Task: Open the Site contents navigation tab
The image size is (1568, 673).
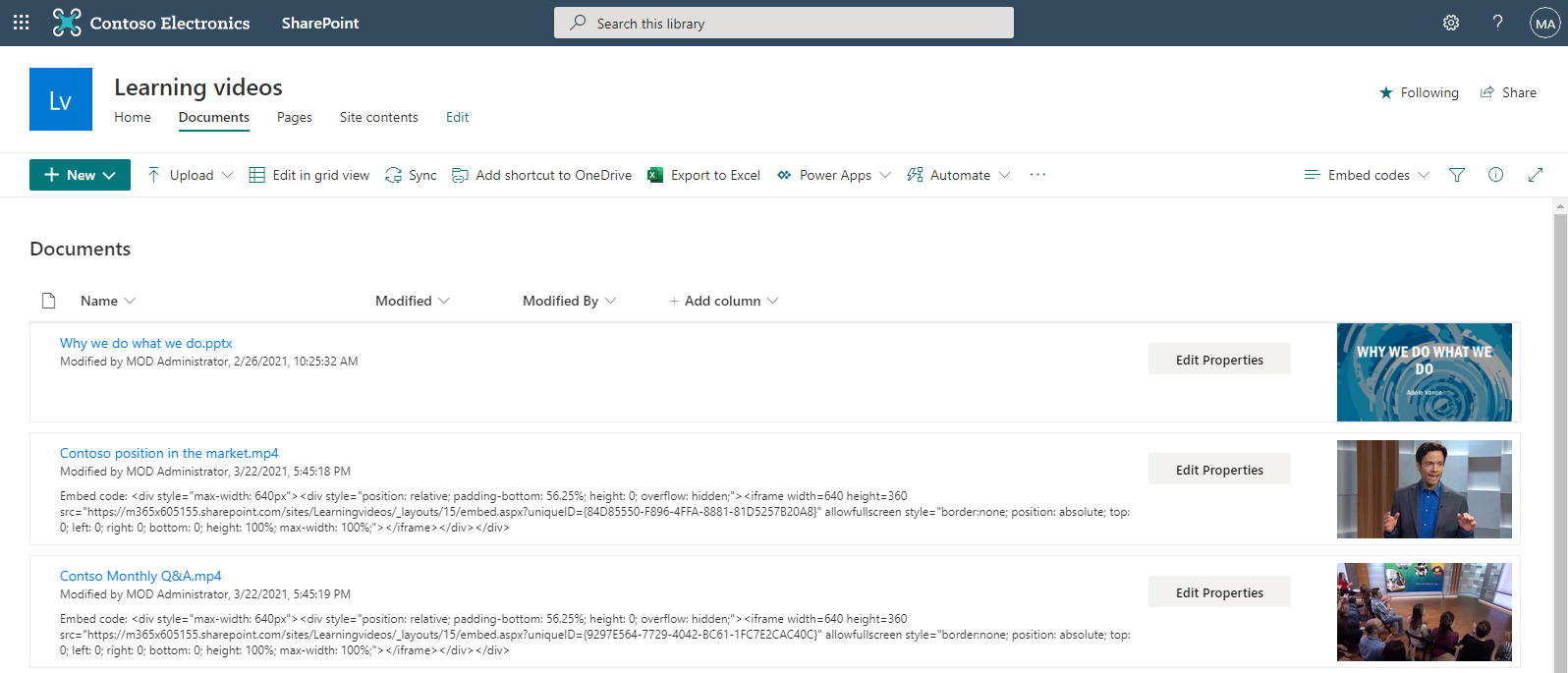Action: pos(379,117)
